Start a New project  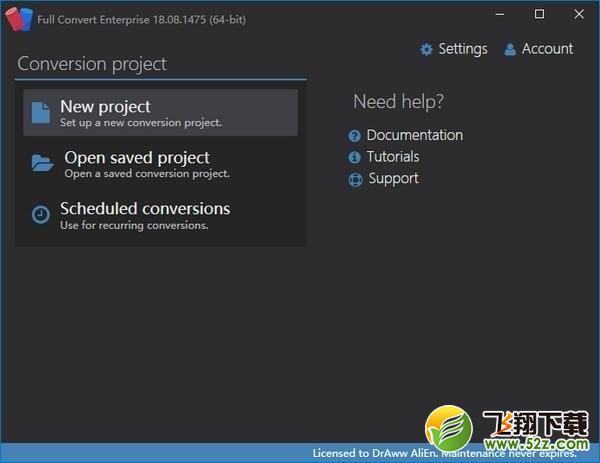(160, 112)
